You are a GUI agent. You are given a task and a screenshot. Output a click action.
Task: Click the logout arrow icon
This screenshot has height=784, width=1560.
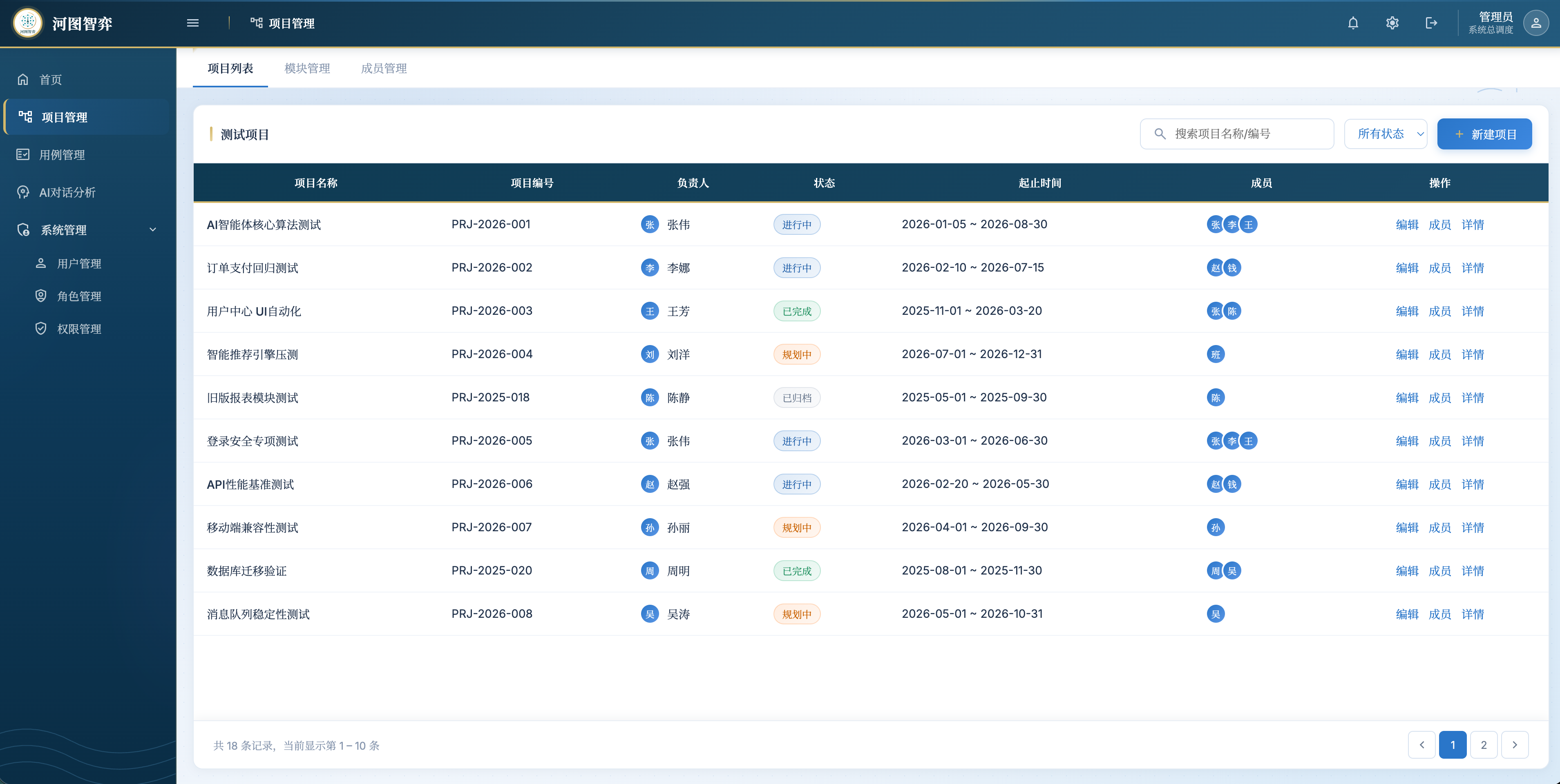[1431, 23]
